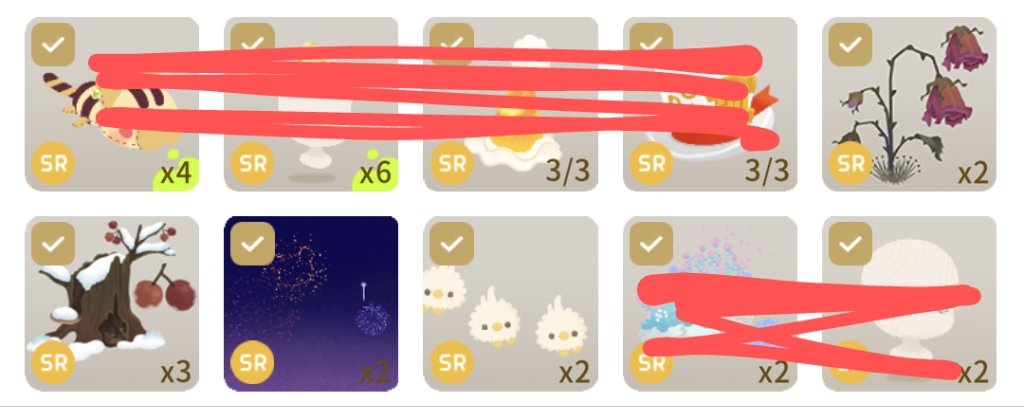Click the green x6 quantity label
The image size is (1024, 407).
[375, 172]
